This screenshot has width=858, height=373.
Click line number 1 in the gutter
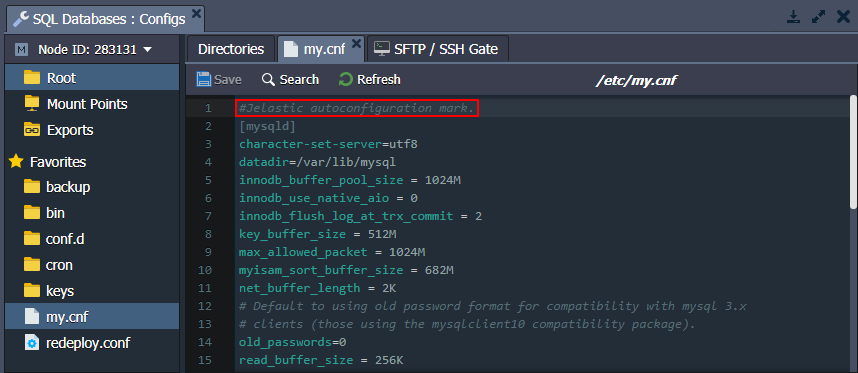208,108
